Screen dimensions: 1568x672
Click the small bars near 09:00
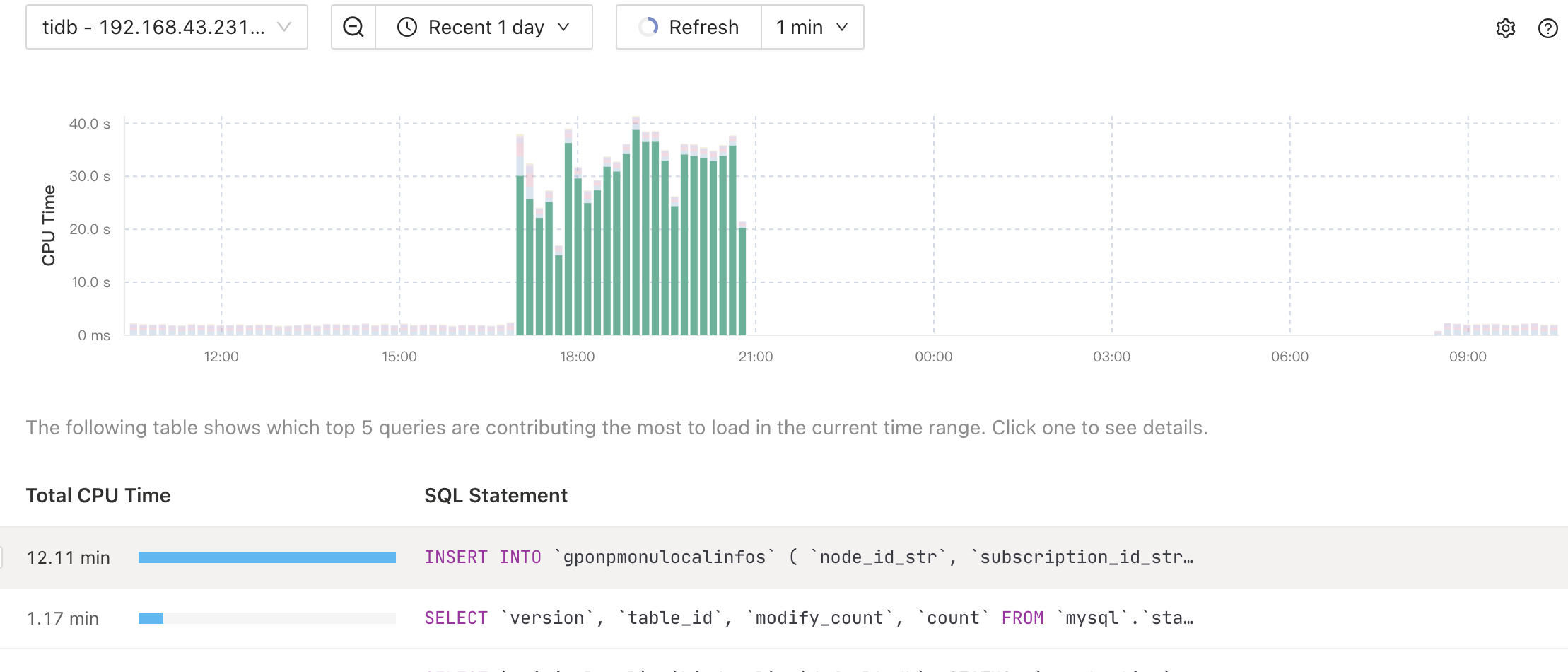pyautogui.click(x=1478, y=329)
